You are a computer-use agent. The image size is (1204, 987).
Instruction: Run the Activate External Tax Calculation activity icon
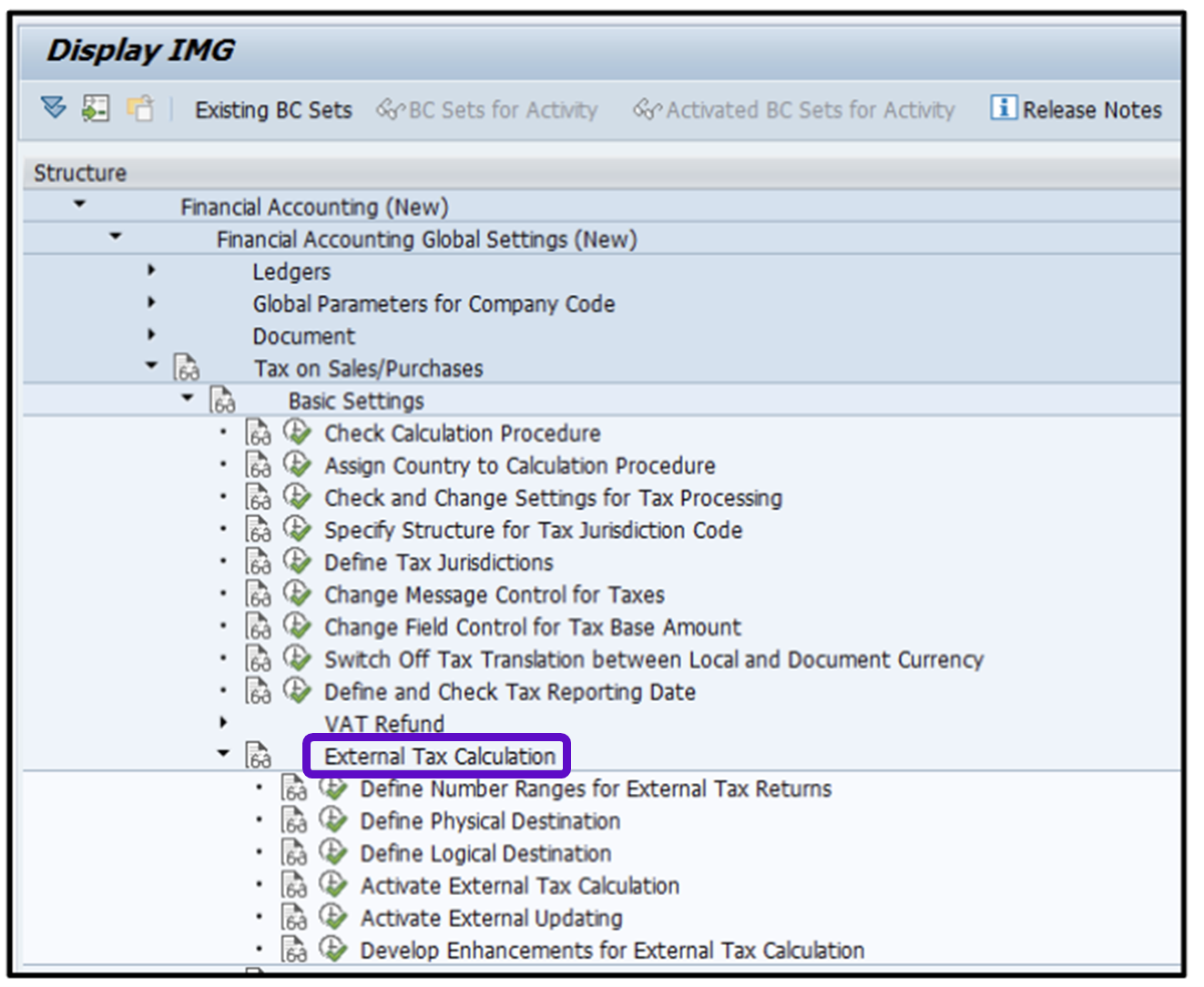pos(333,885)
